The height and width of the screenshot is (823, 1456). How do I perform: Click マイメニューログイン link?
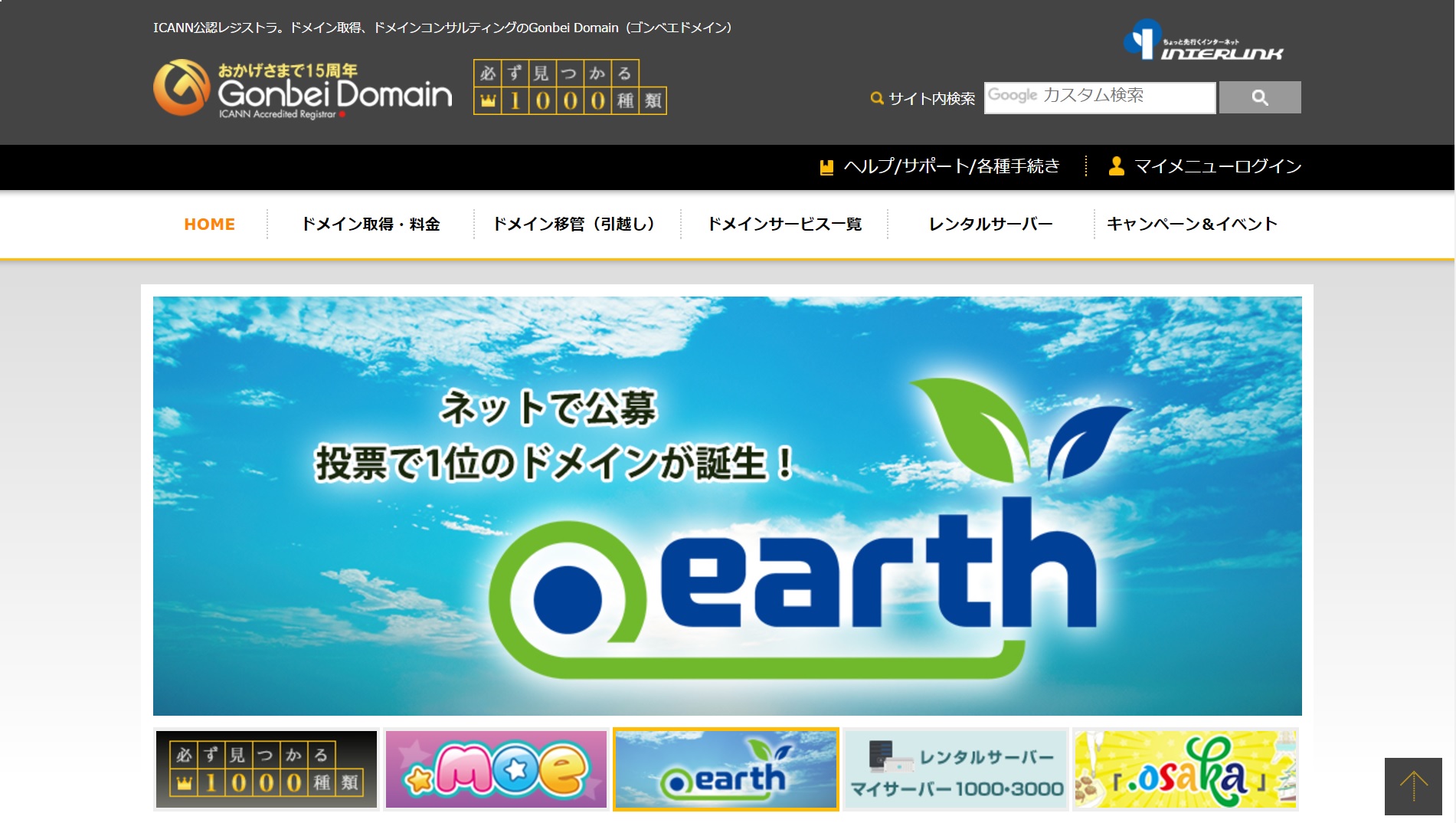coord(1217,166)
